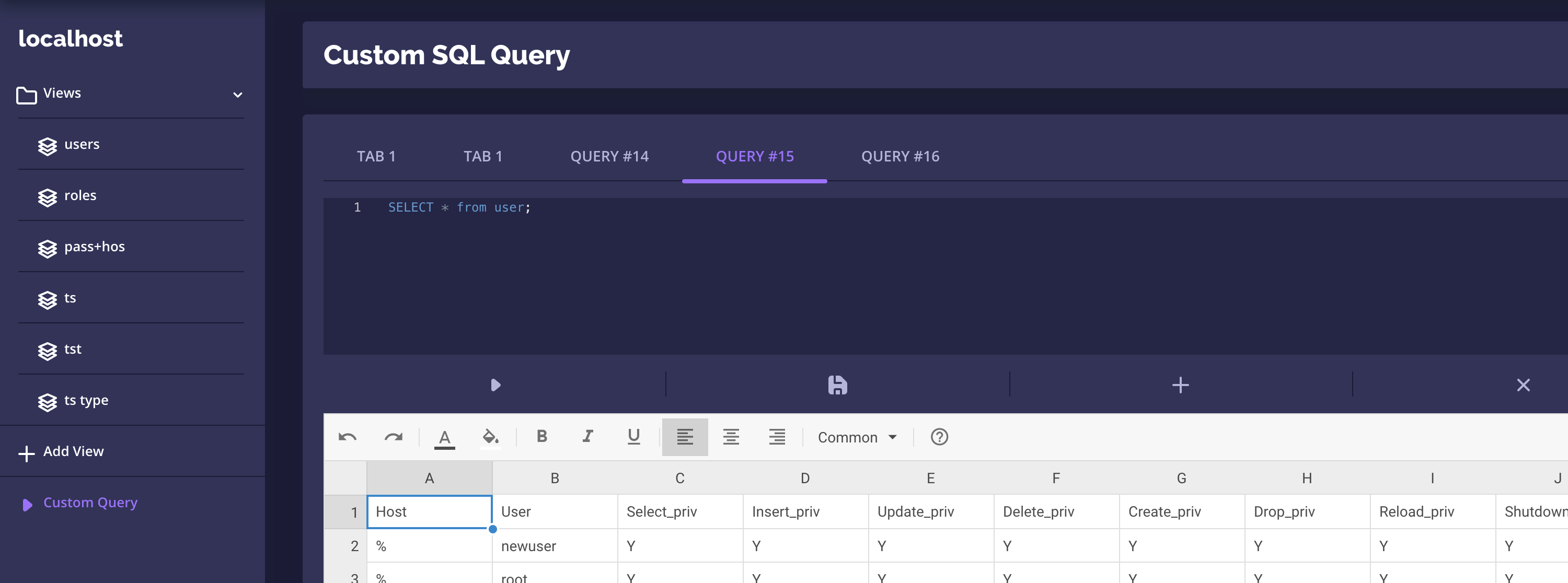The width and height of the screenshot is (1568, 583).
Task: Open the help question mark icon
Action: point(939,437)
